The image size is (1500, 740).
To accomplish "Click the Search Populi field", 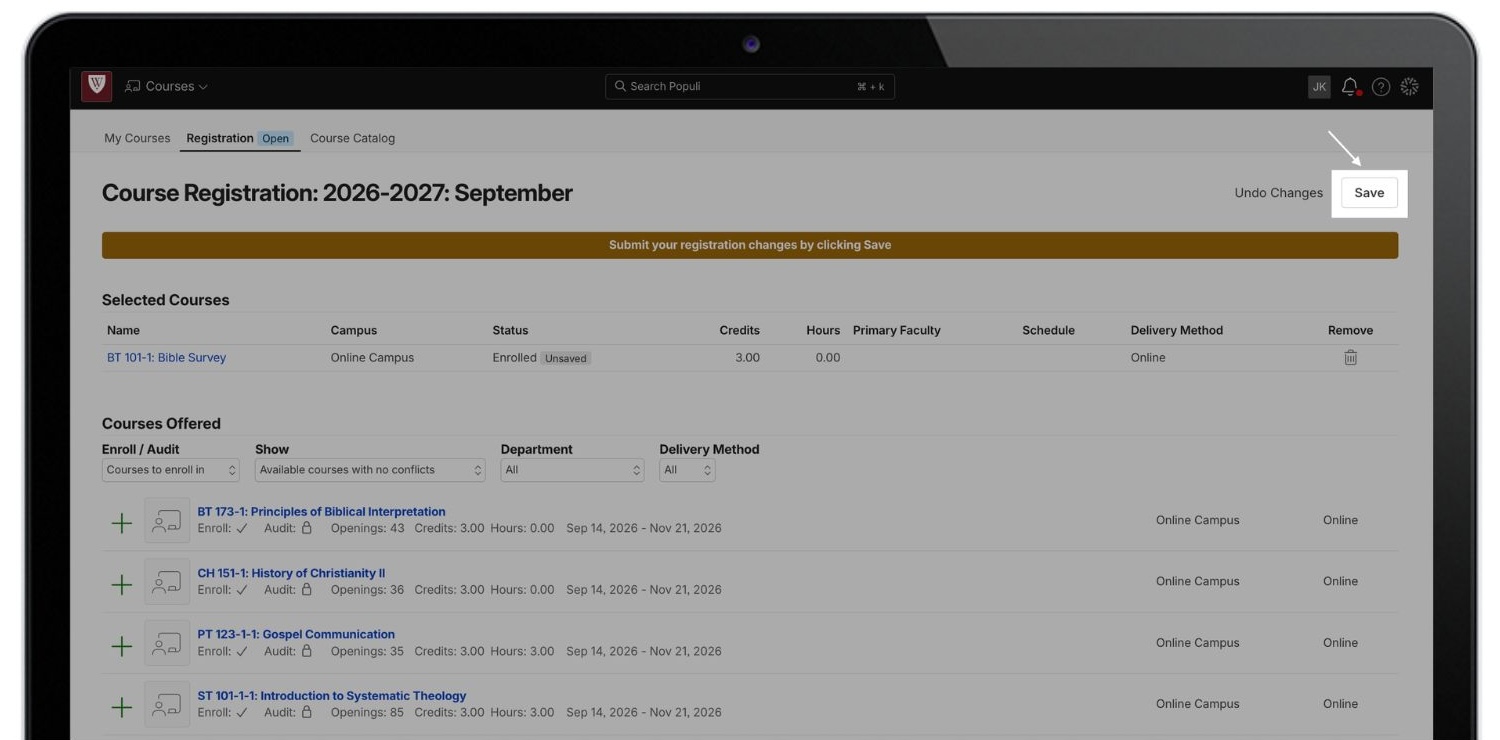I will click(x=750, y=86).
